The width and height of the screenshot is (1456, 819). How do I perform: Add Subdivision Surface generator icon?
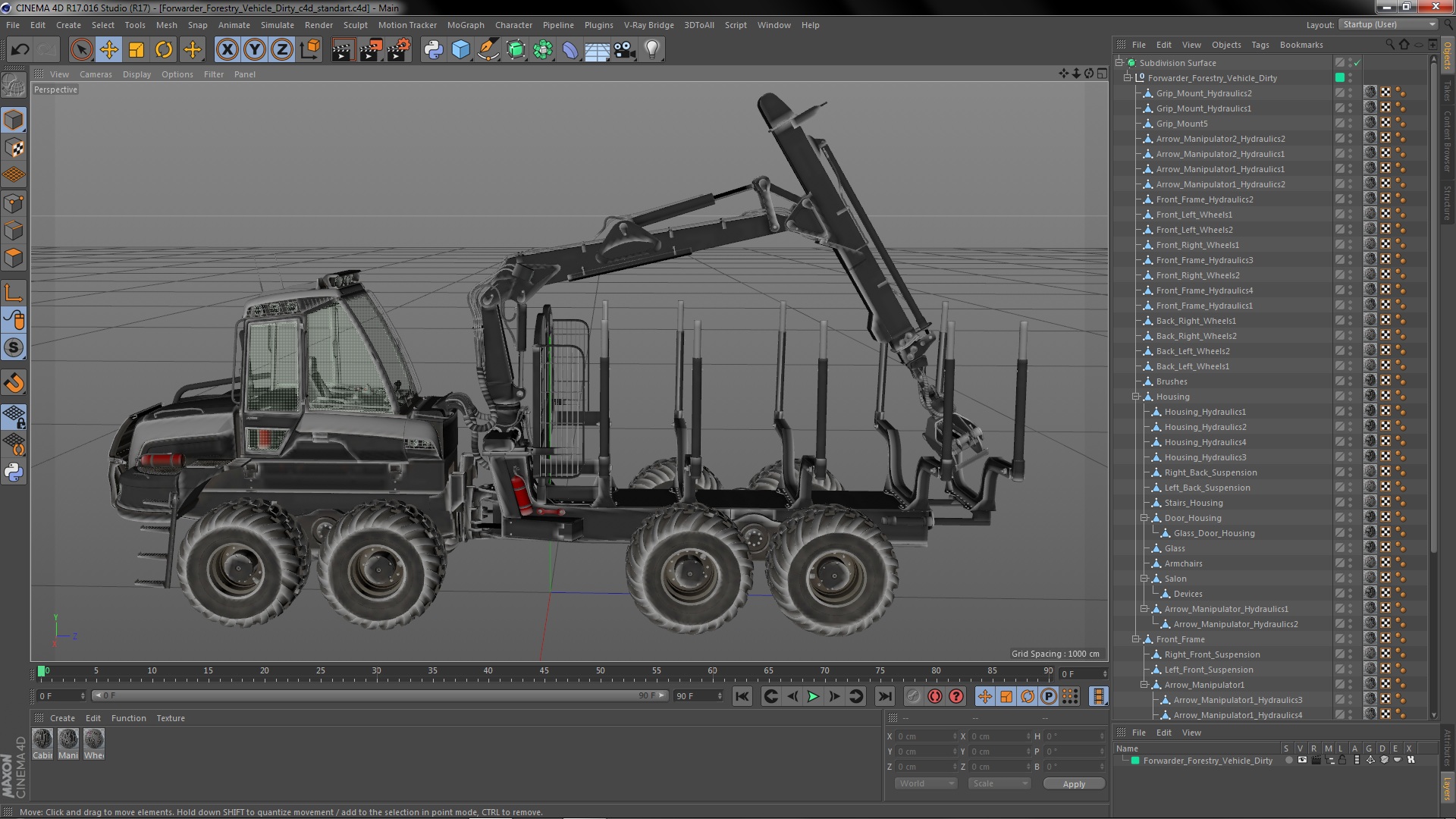pos(516,50)
